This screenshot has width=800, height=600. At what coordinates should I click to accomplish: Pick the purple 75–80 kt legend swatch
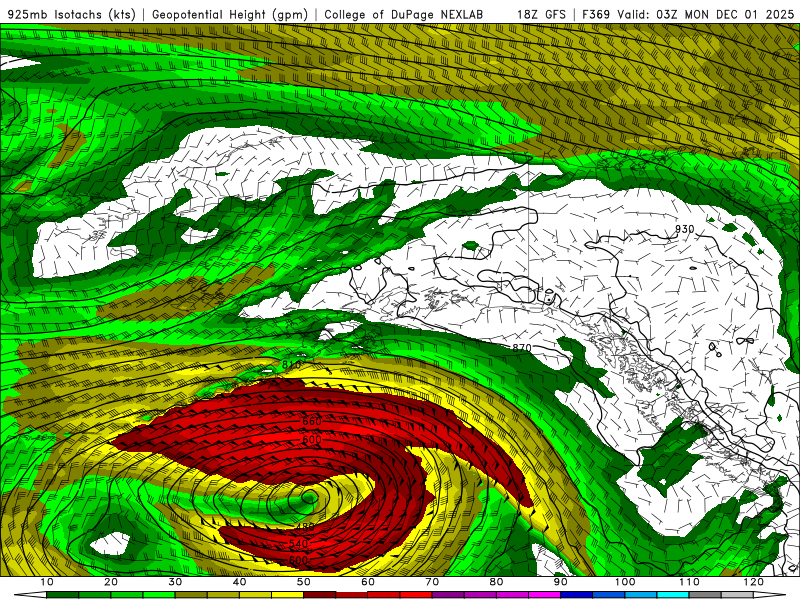(x=480, y=595)
